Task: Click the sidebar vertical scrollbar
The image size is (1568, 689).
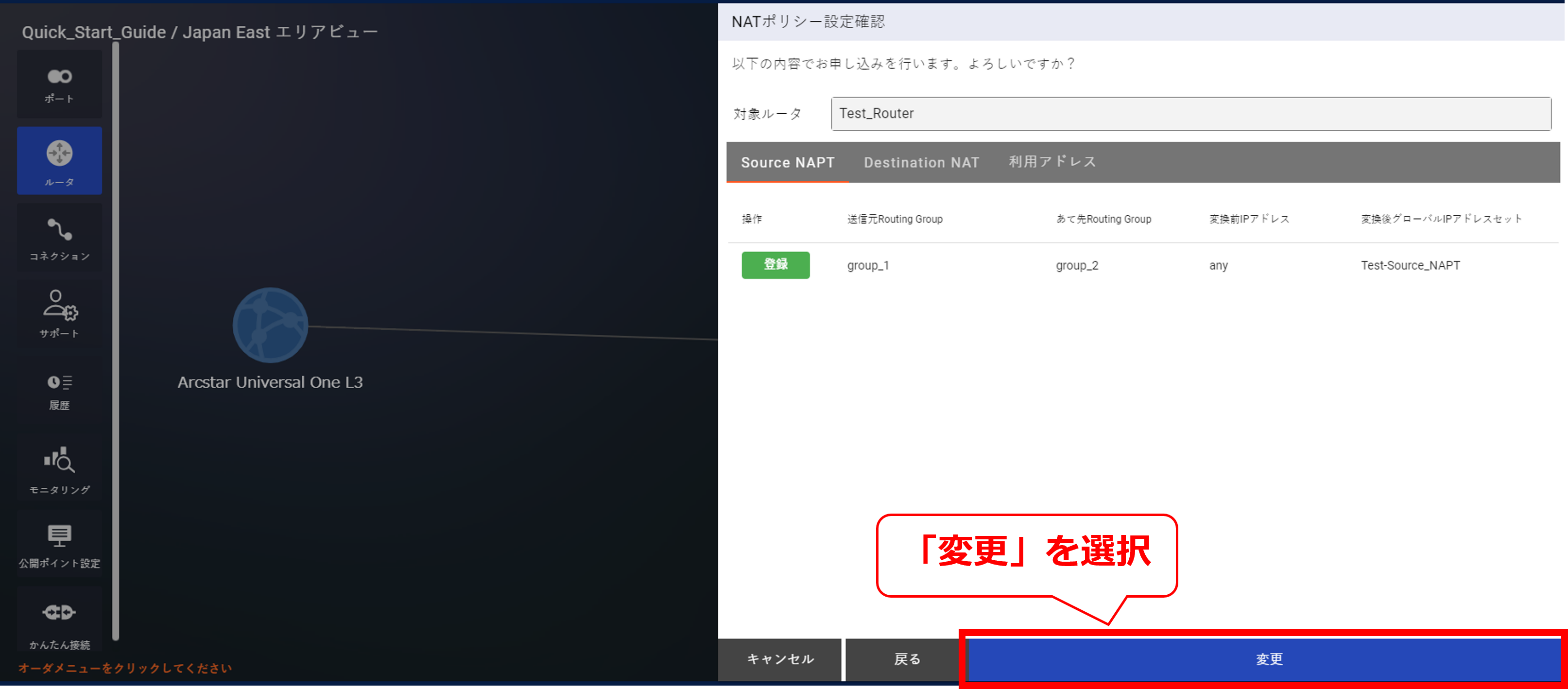Action: click(116, 341)
